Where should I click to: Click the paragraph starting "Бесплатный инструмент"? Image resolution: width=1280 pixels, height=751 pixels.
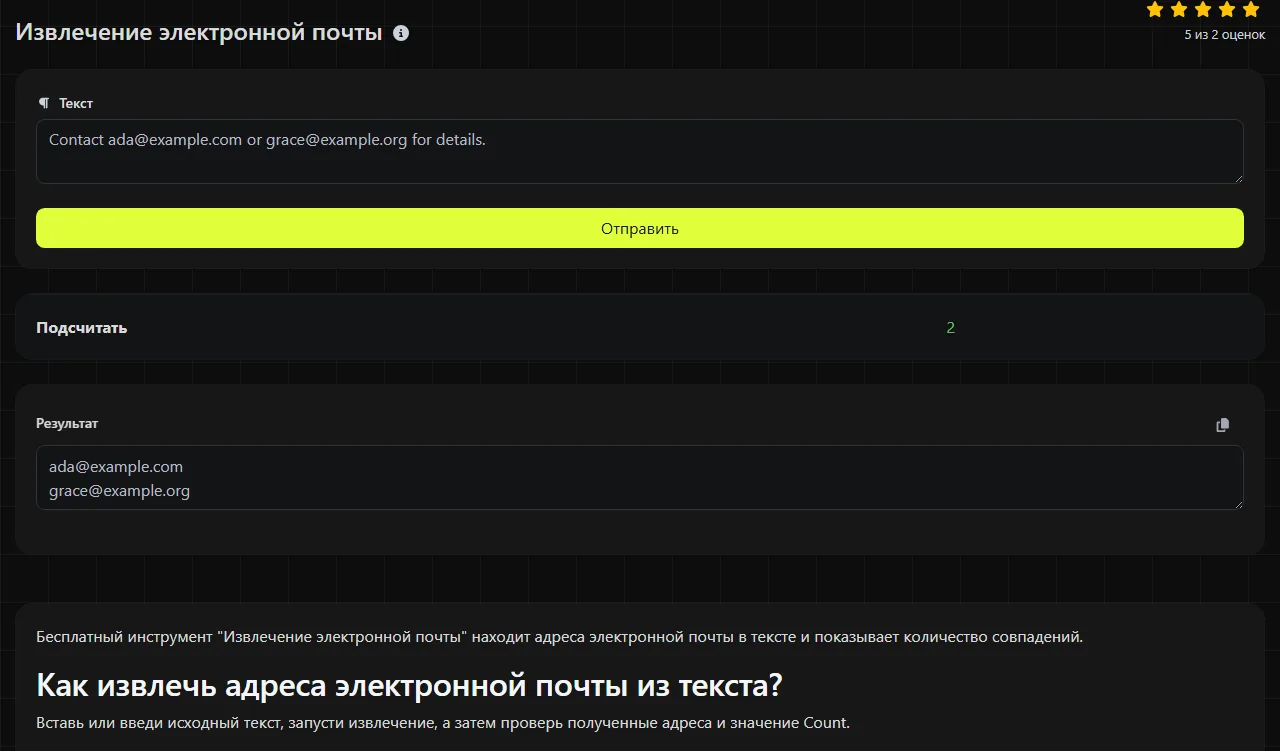point(559,636)
